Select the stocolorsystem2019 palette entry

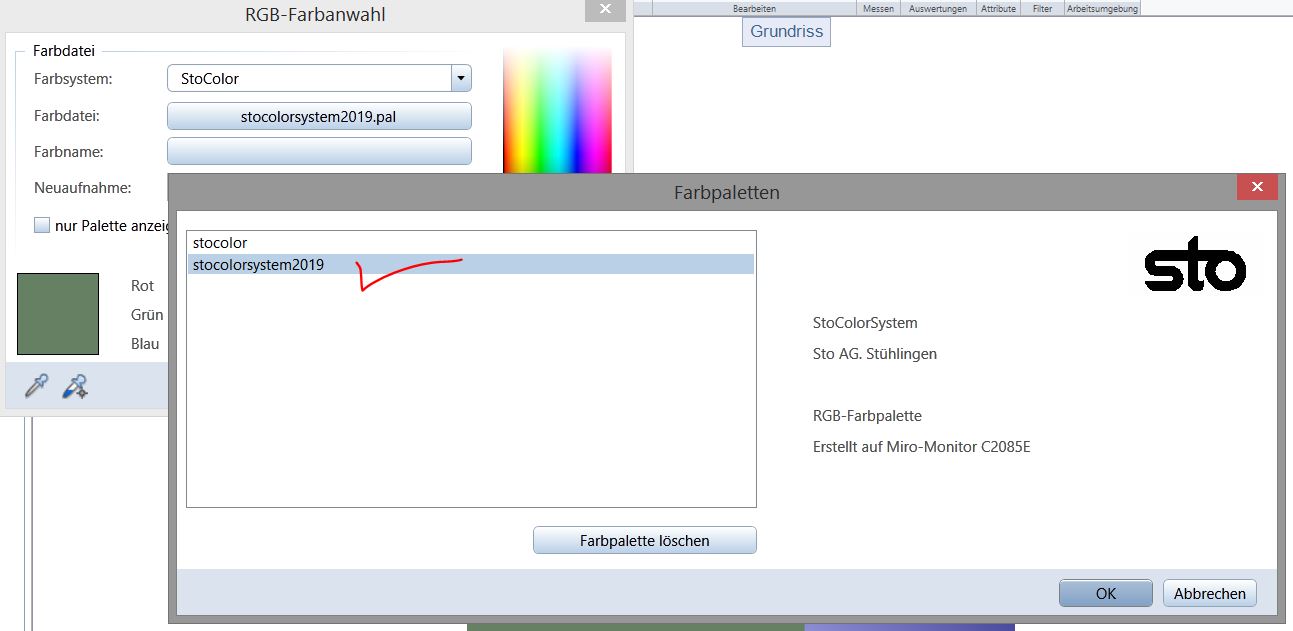click(258, 265)
